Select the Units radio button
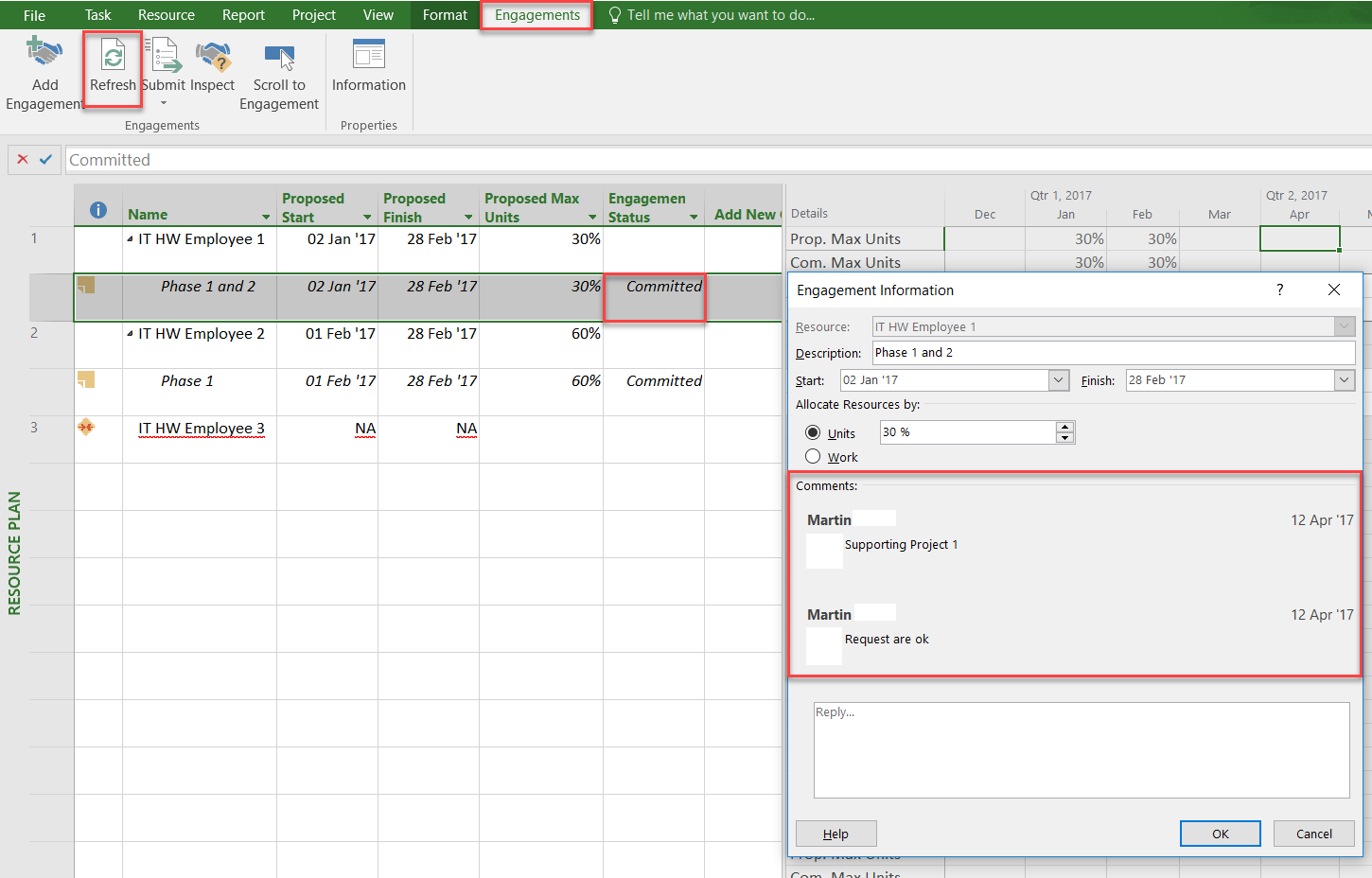The height and width of the screenshot is (878, 1372). click(x=813, y=432)
